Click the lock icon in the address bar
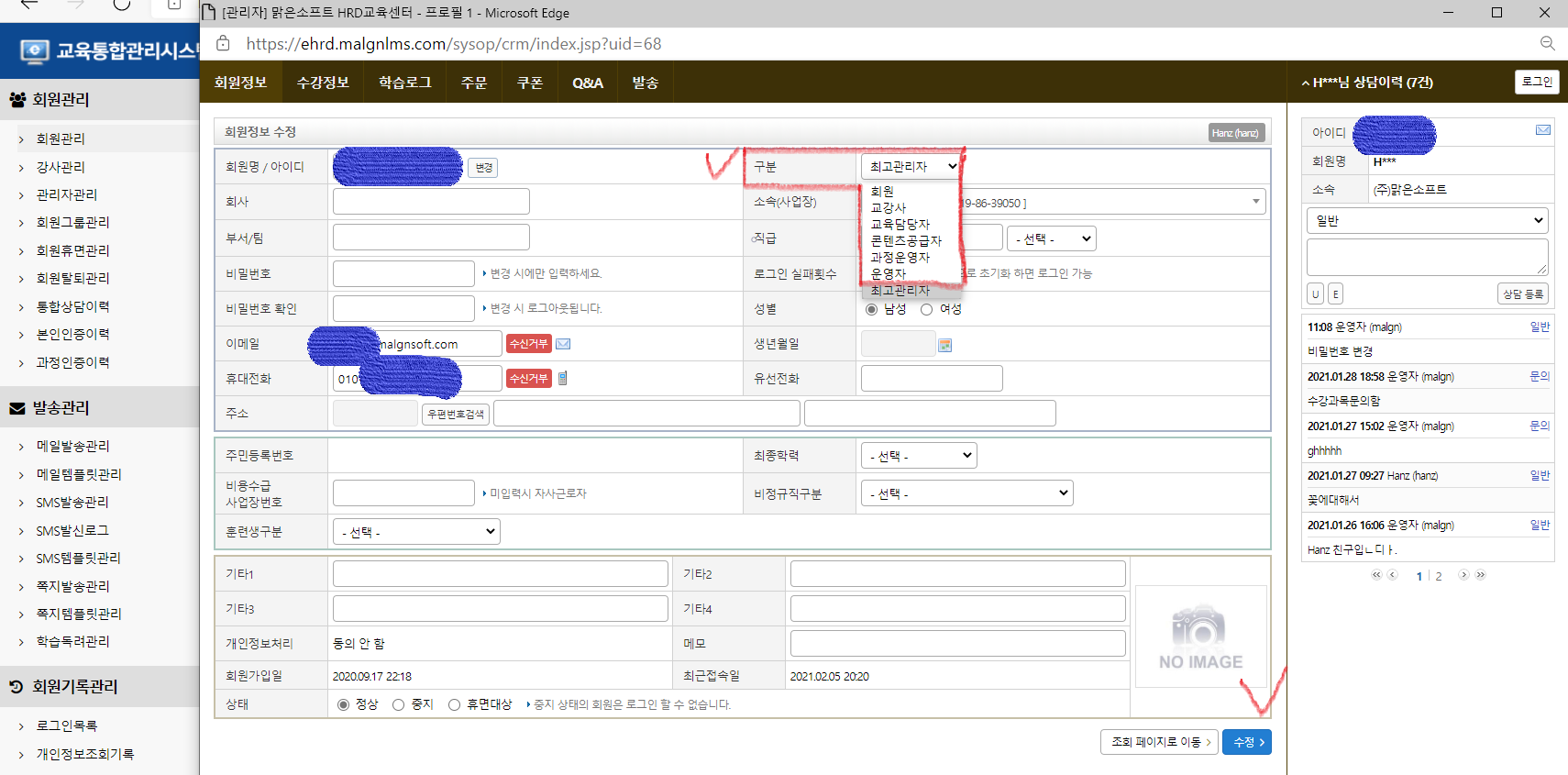 pos(223,43)
